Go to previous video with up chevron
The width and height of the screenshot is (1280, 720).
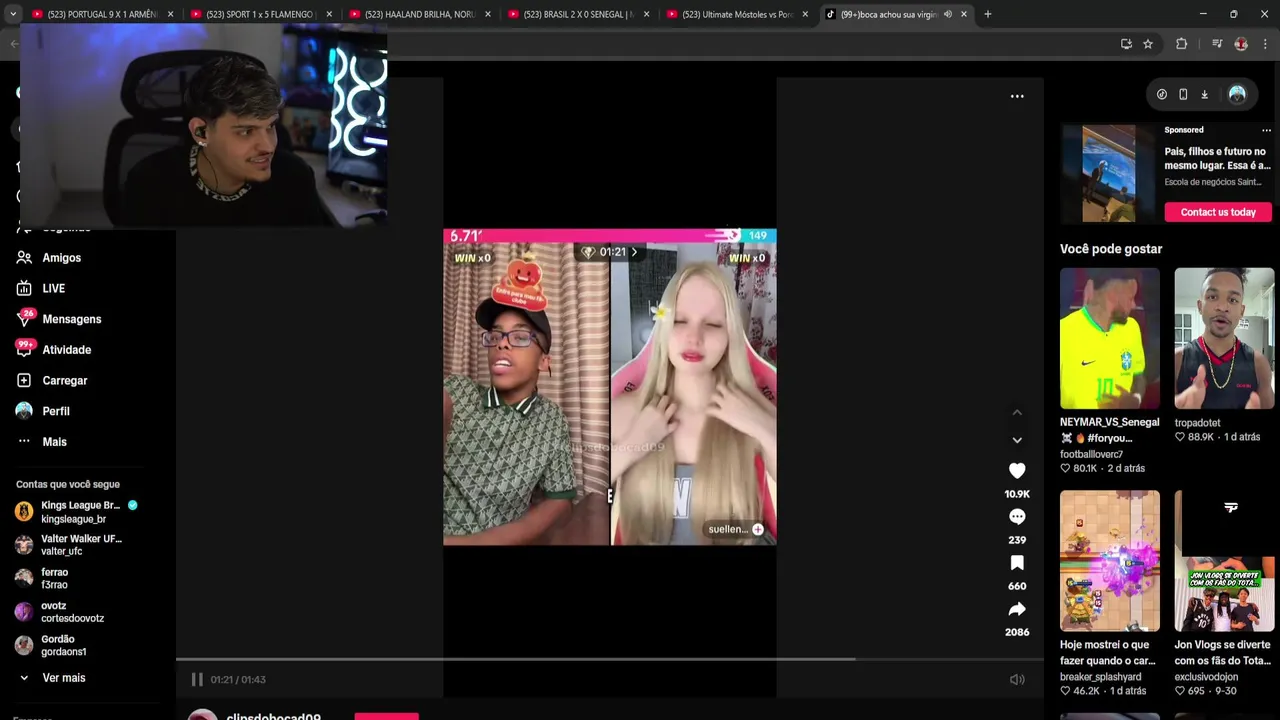[1017, 412]
